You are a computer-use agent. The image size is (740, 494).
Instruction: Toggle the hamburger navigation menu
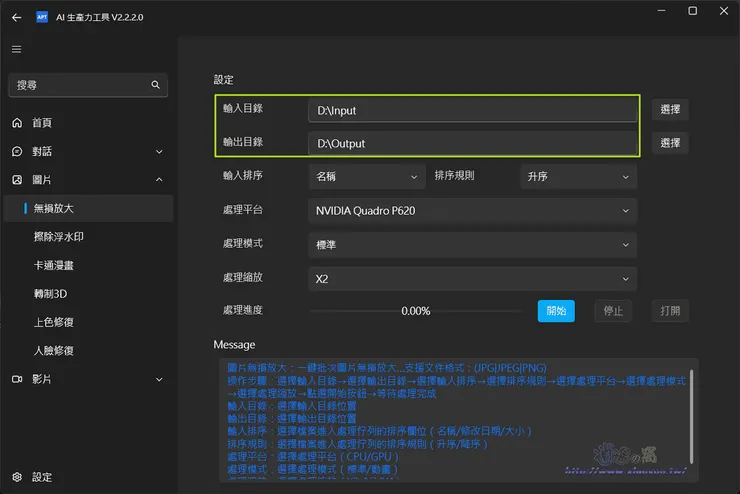coord(17,50)
